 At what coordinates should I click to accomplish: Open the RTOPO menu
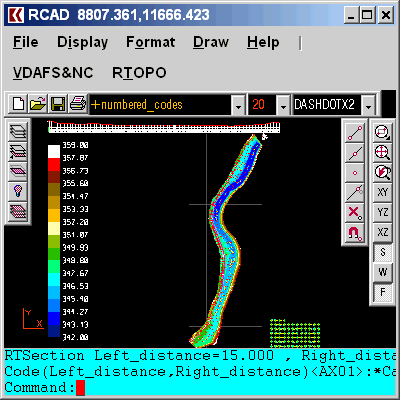coord(139,73)
